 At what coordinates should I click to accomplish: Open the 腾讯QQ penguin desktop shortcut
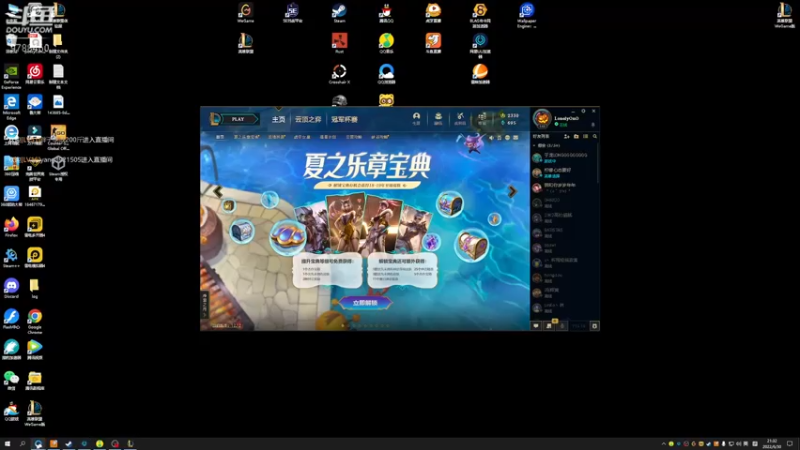[386, 13]
